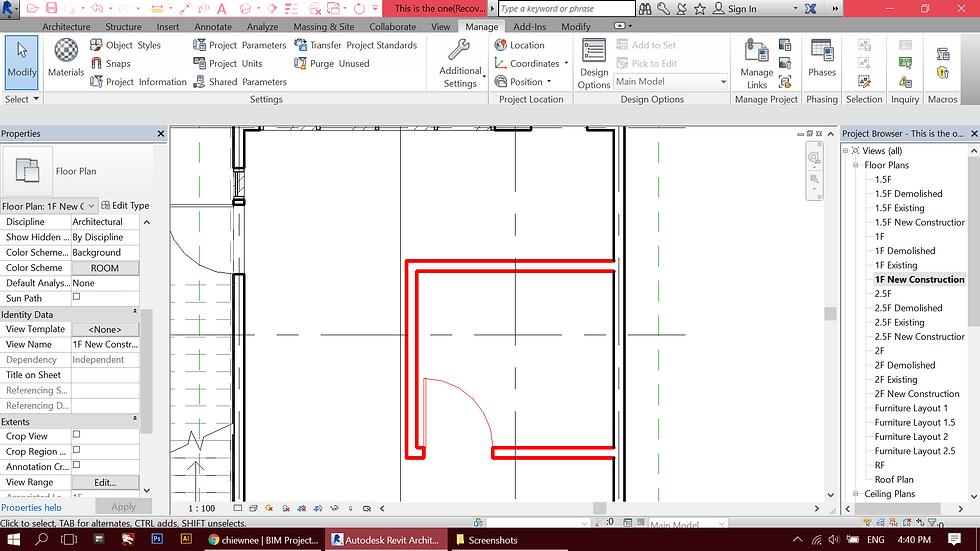Open the Position dropdown
This screenshot has height=551, width=980.
coord(524,82)
